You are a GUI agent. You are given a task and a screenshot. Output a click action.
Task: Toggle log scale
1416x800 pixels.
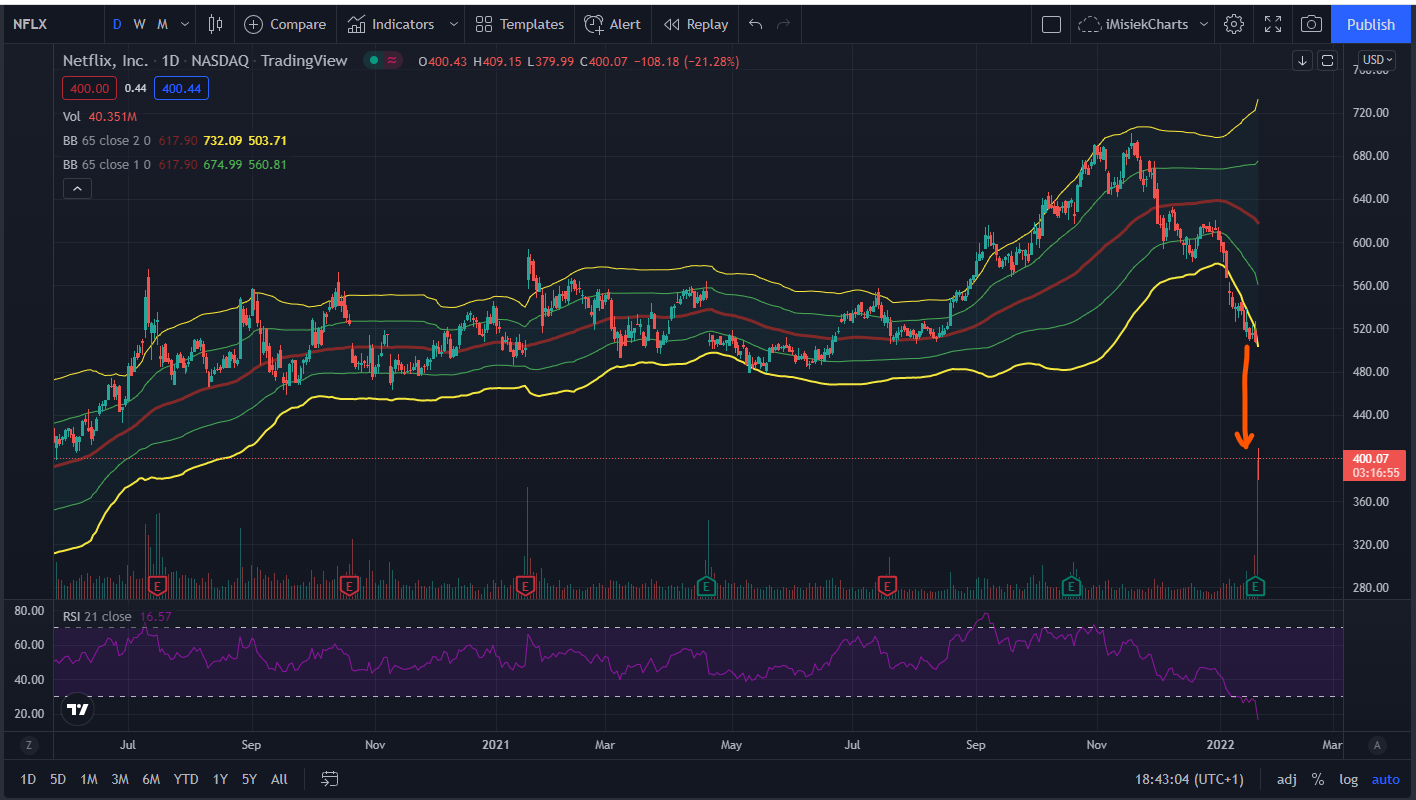[x=1349, y=779]
